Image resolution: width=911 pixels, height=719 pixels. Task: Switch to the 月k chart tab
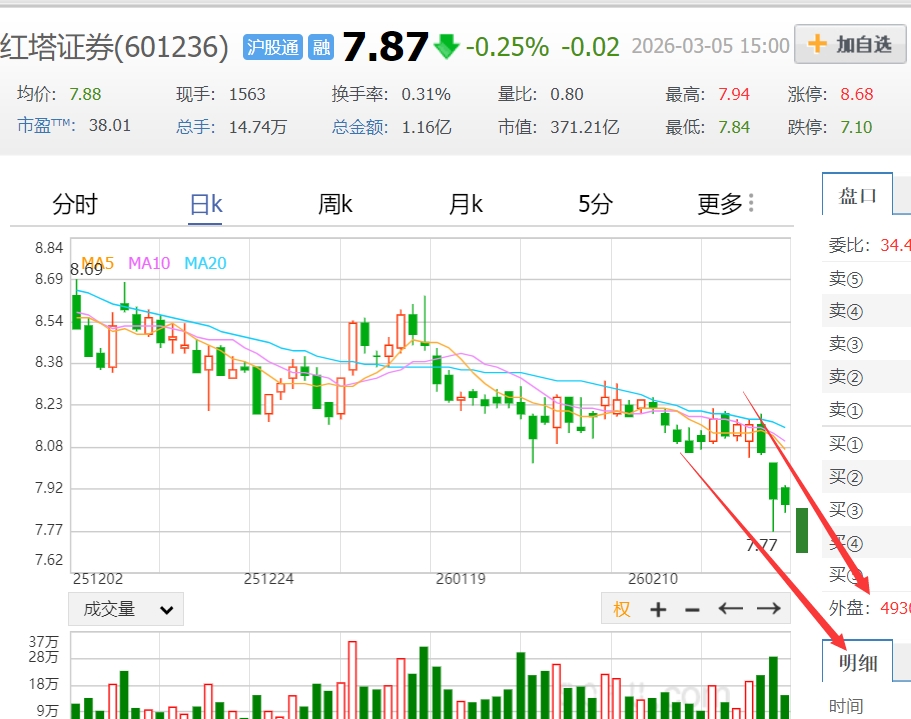click(466, 204)
